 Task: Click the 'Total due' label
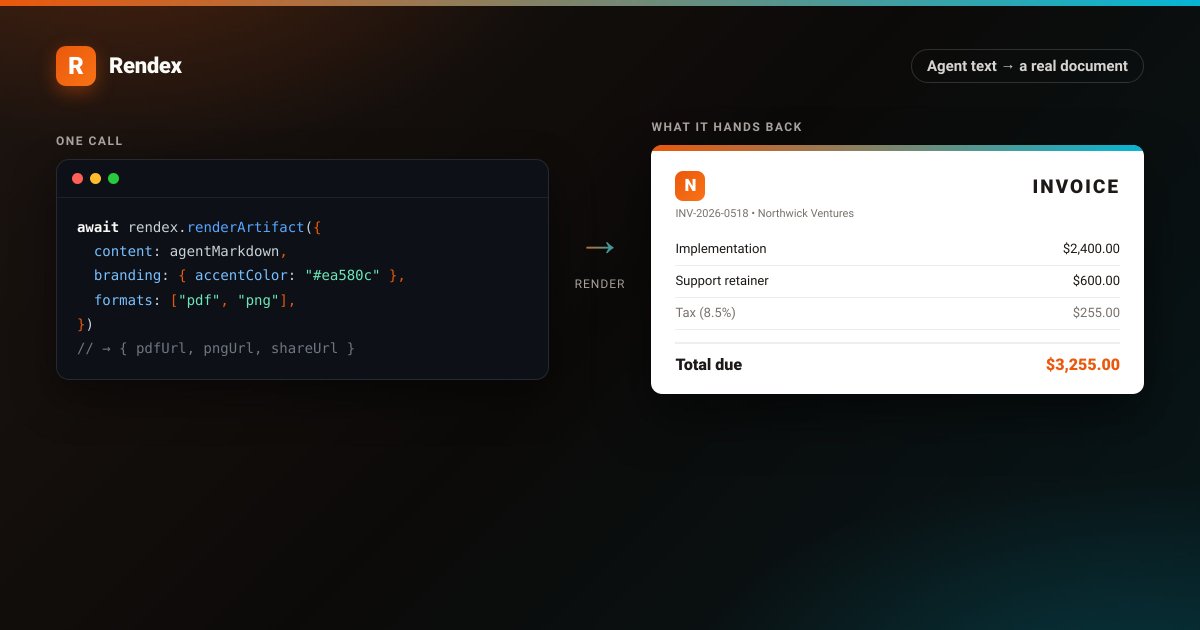[x=709, y=365]
